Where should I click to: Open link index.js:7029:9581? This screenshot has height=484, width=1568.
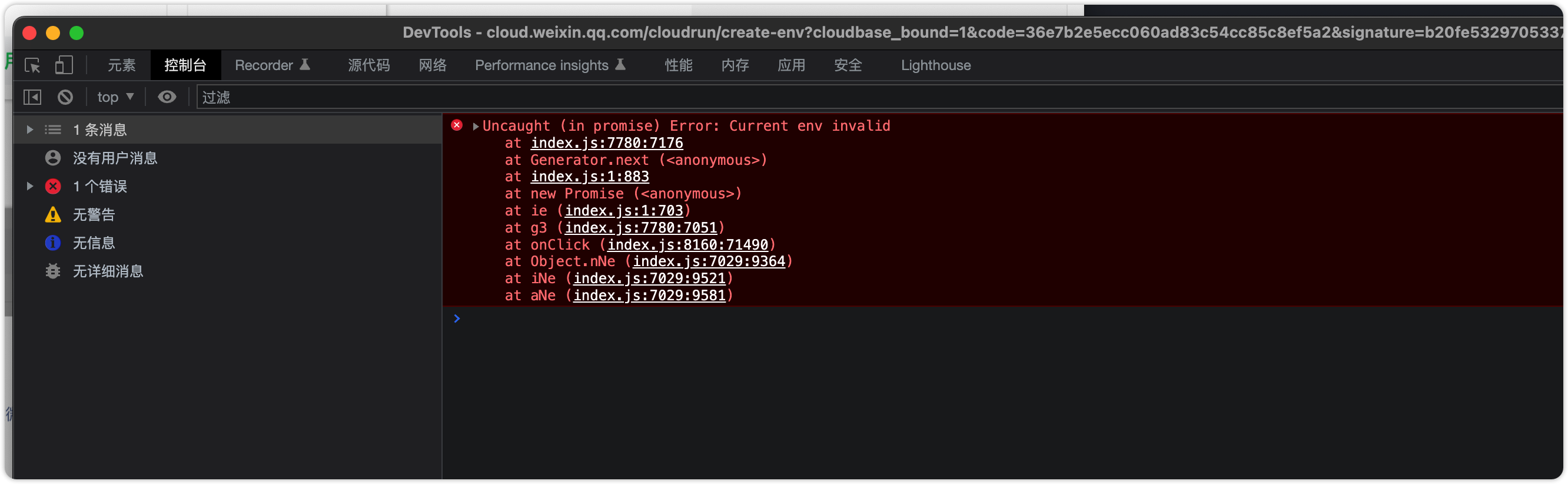(x=649, y=295)
